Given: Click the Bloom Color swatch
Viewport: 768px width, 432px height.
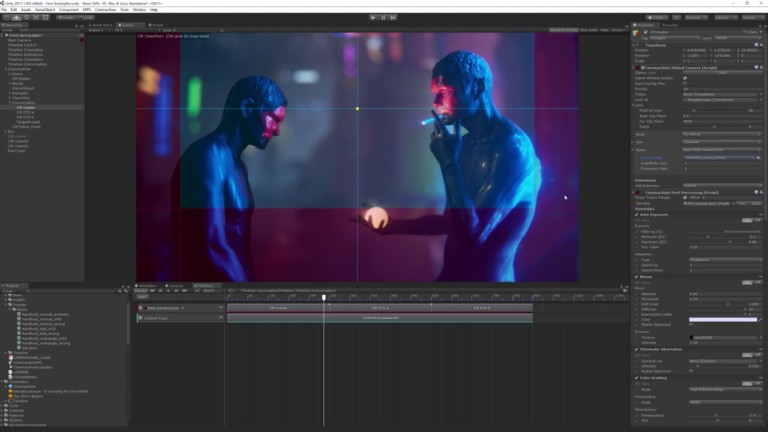Looking at the screenshot, I should click(723, 319).
